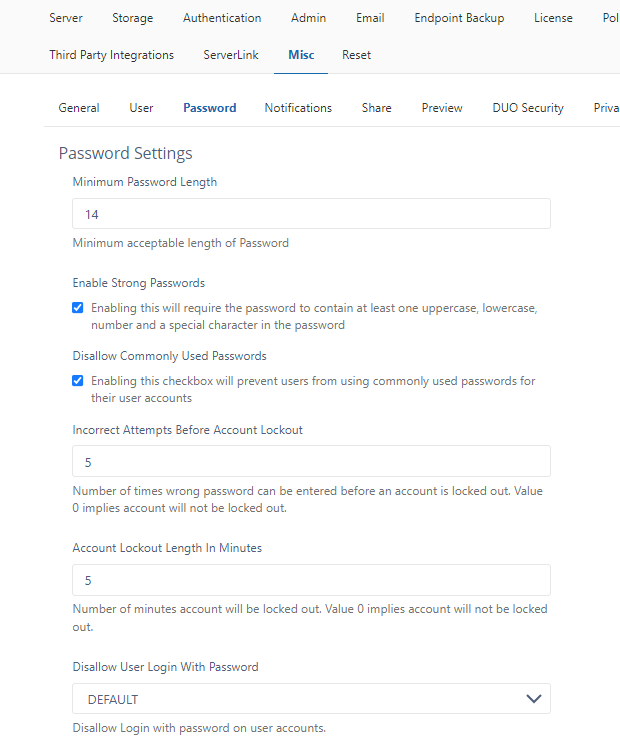Open the Reset tab
Viewport: 620px width, 749px height.
tap(356, 55)
